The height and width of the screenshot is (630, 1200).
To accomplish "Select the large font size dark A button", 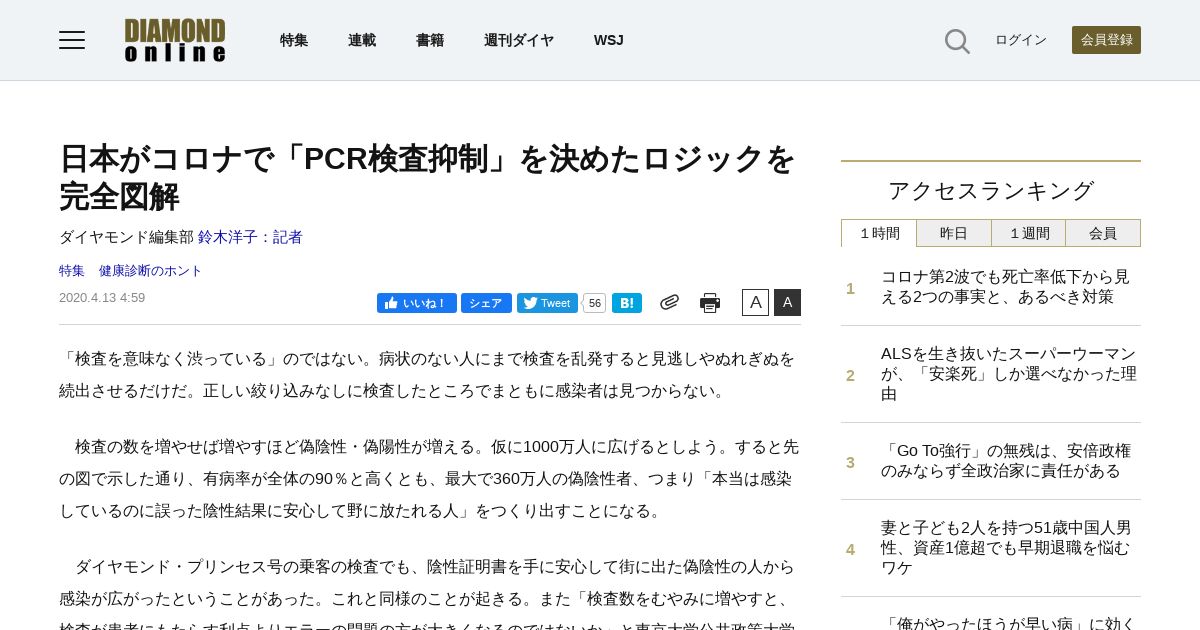I will pos(787,303).
